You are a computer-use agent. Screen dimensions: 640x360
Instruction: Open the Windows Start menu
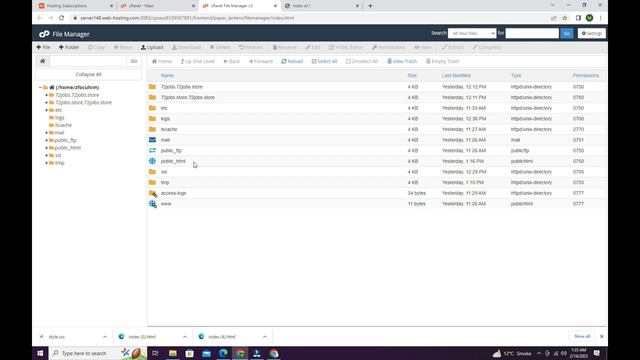pyautogui.click(x=40, y=353)
